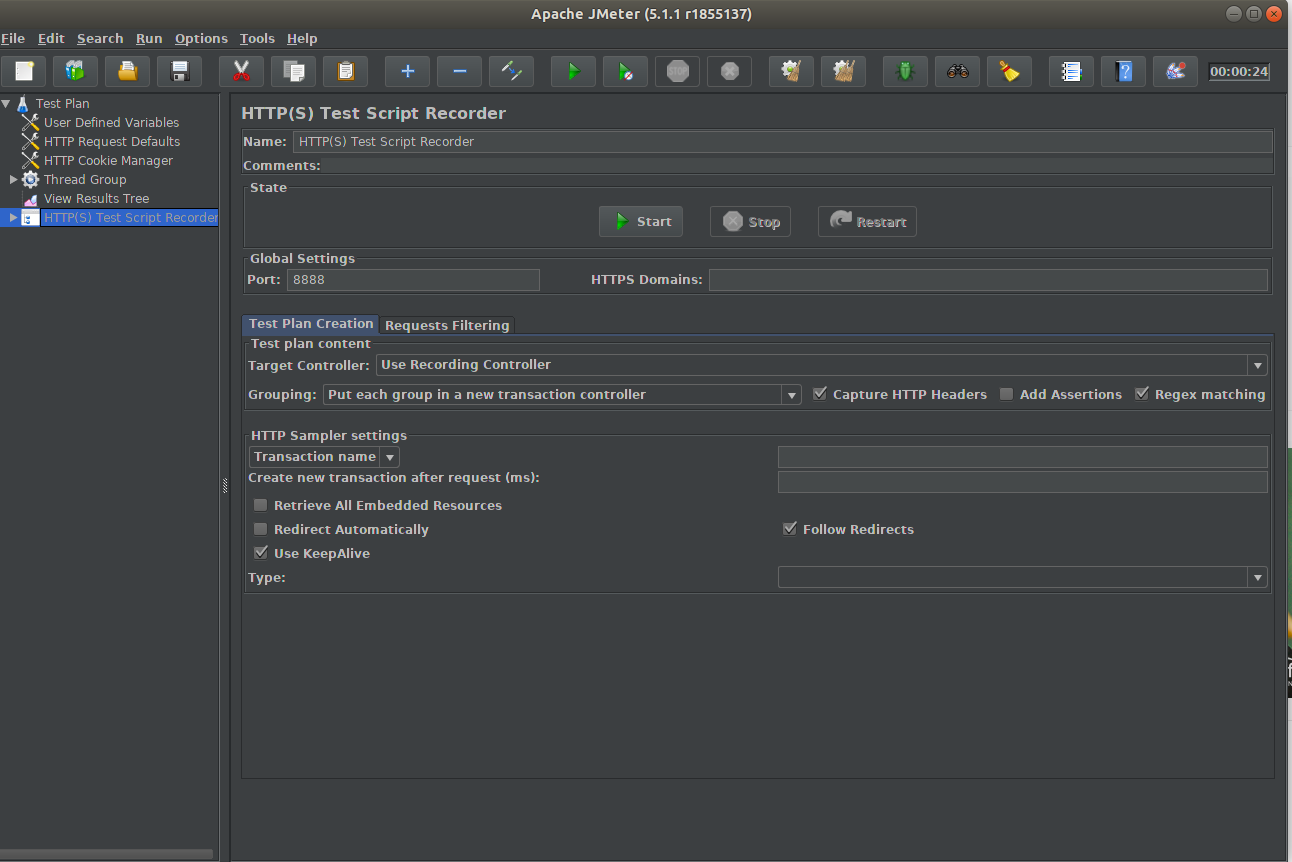
Task: Click the Paste clipboard icon
Action: pos(345,71)
